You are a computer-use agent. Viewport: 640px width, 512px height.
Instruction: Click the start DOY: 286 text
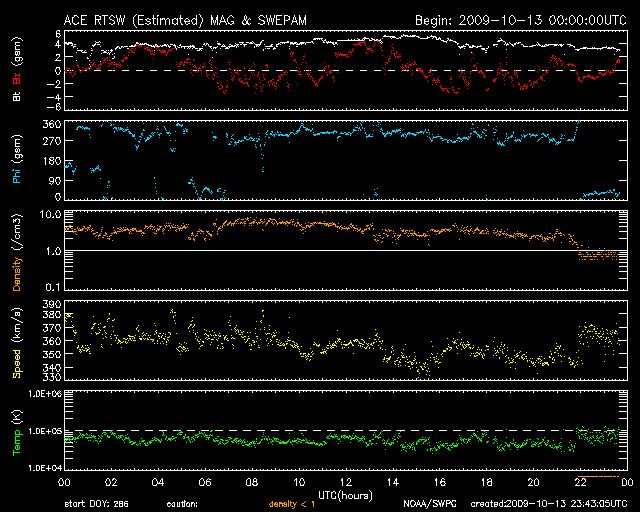coord(98,504)
